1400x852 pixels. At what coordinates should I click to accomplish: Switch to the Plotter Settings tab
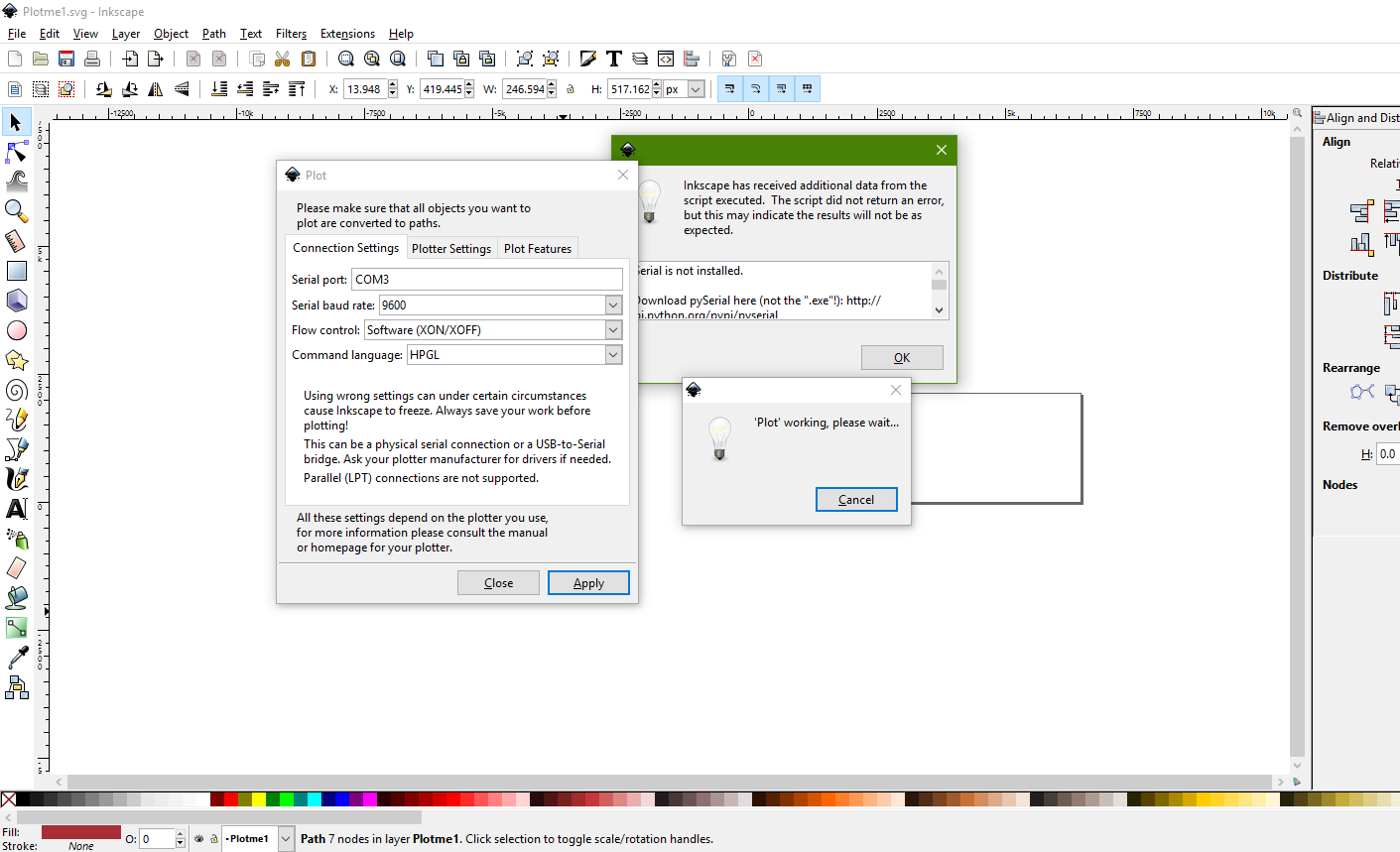[x=451, y=249]
